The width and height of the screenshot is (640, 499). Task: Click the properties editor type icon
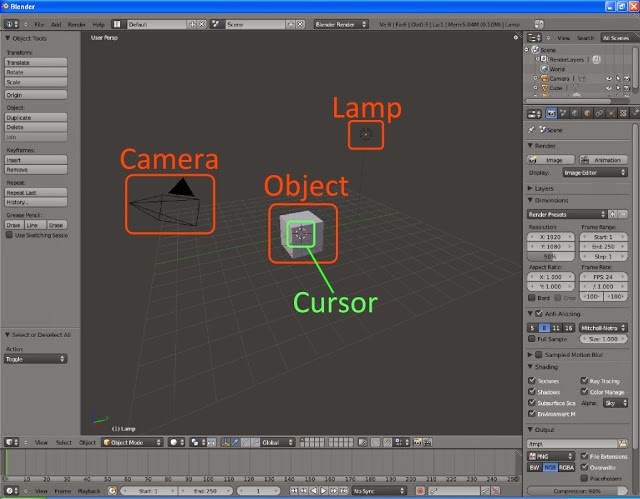[x=534, y=114]
